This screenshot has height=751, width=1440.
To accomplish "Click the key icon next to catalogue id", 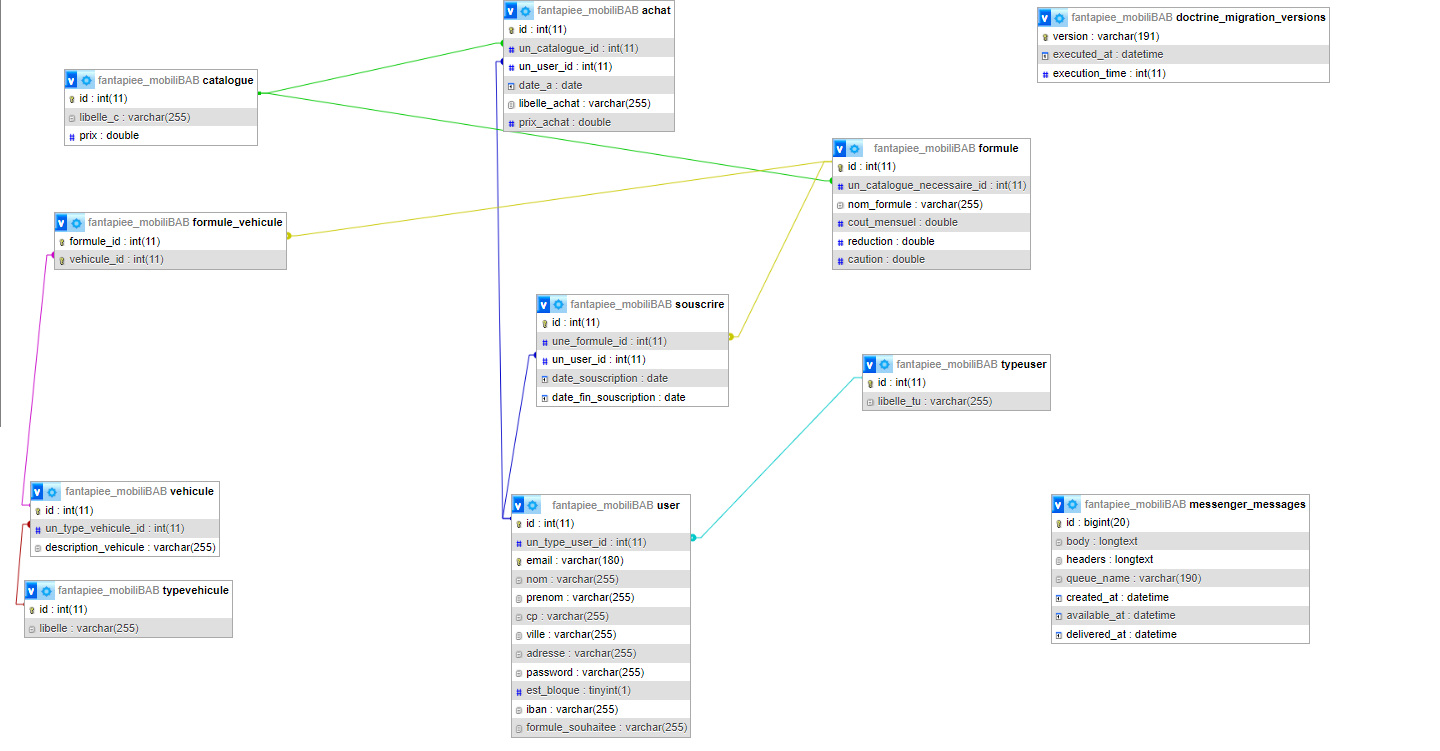I will 72,99.
